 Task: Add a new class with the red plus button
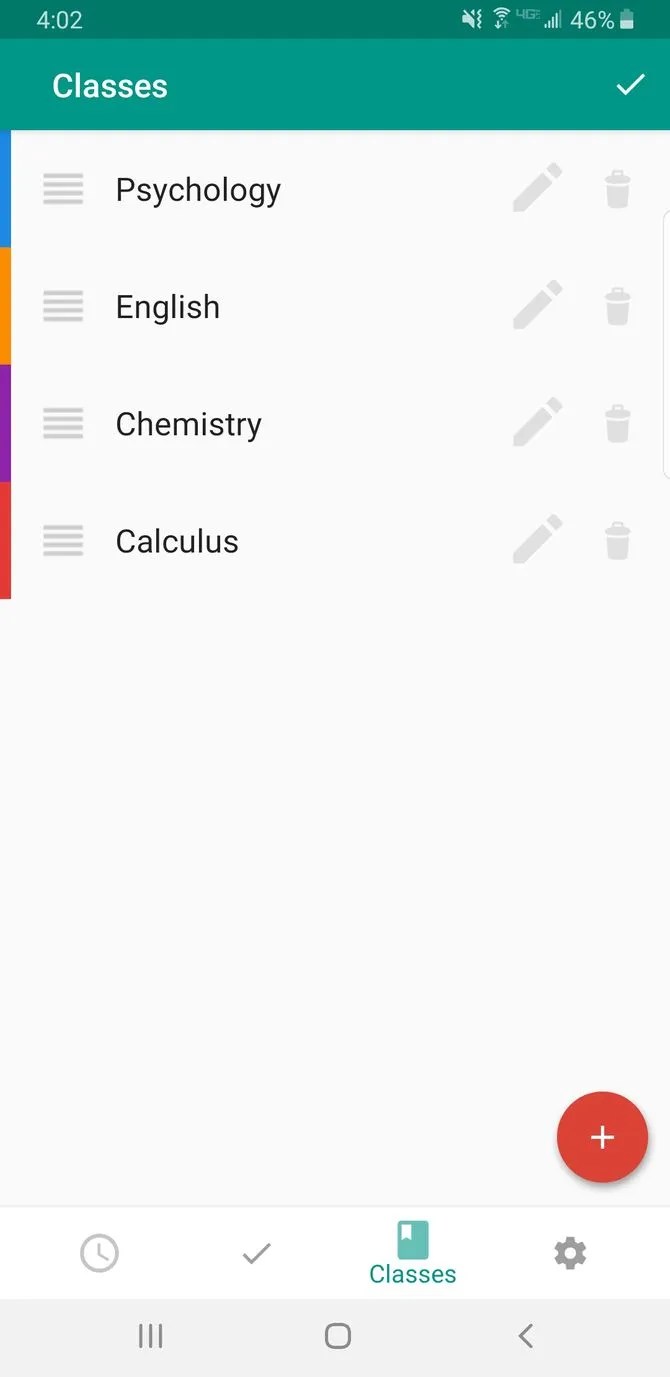[x=602, y=1137]
